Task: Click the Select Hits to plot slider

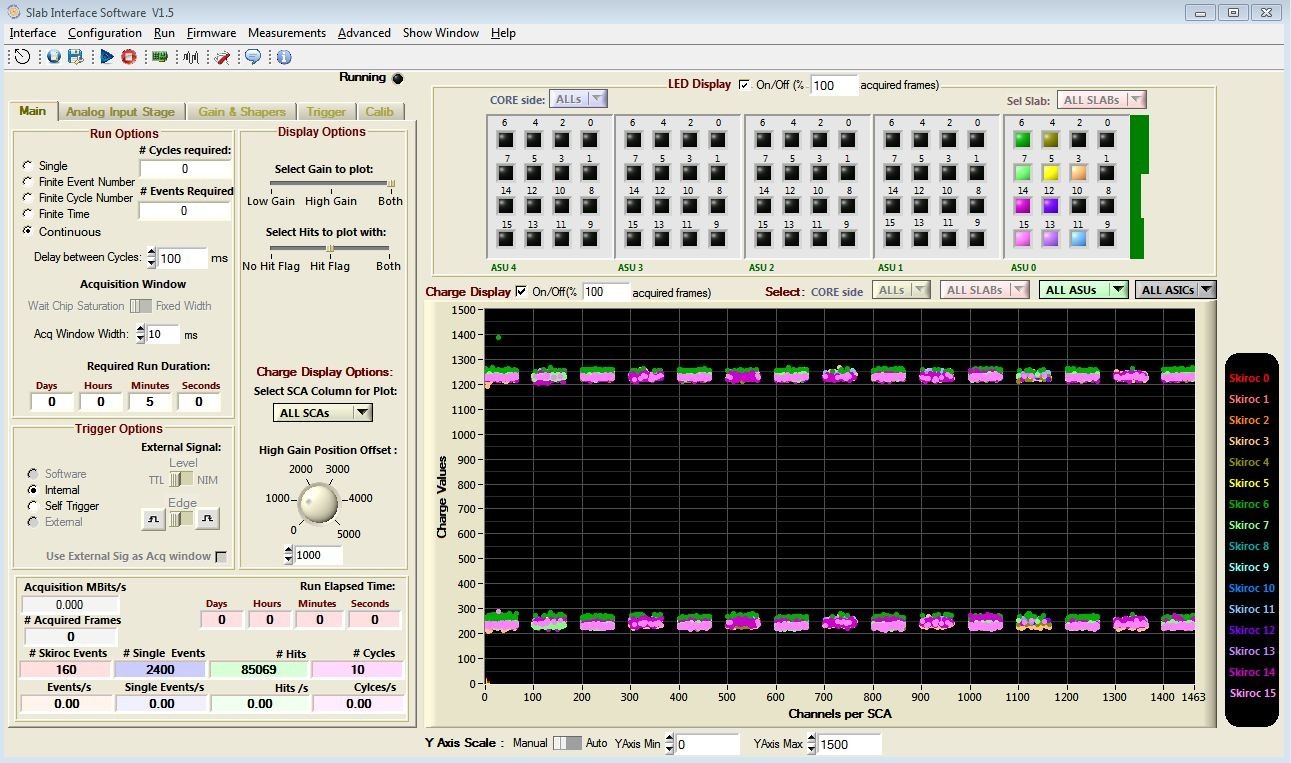Action: [x=330, y=249]
